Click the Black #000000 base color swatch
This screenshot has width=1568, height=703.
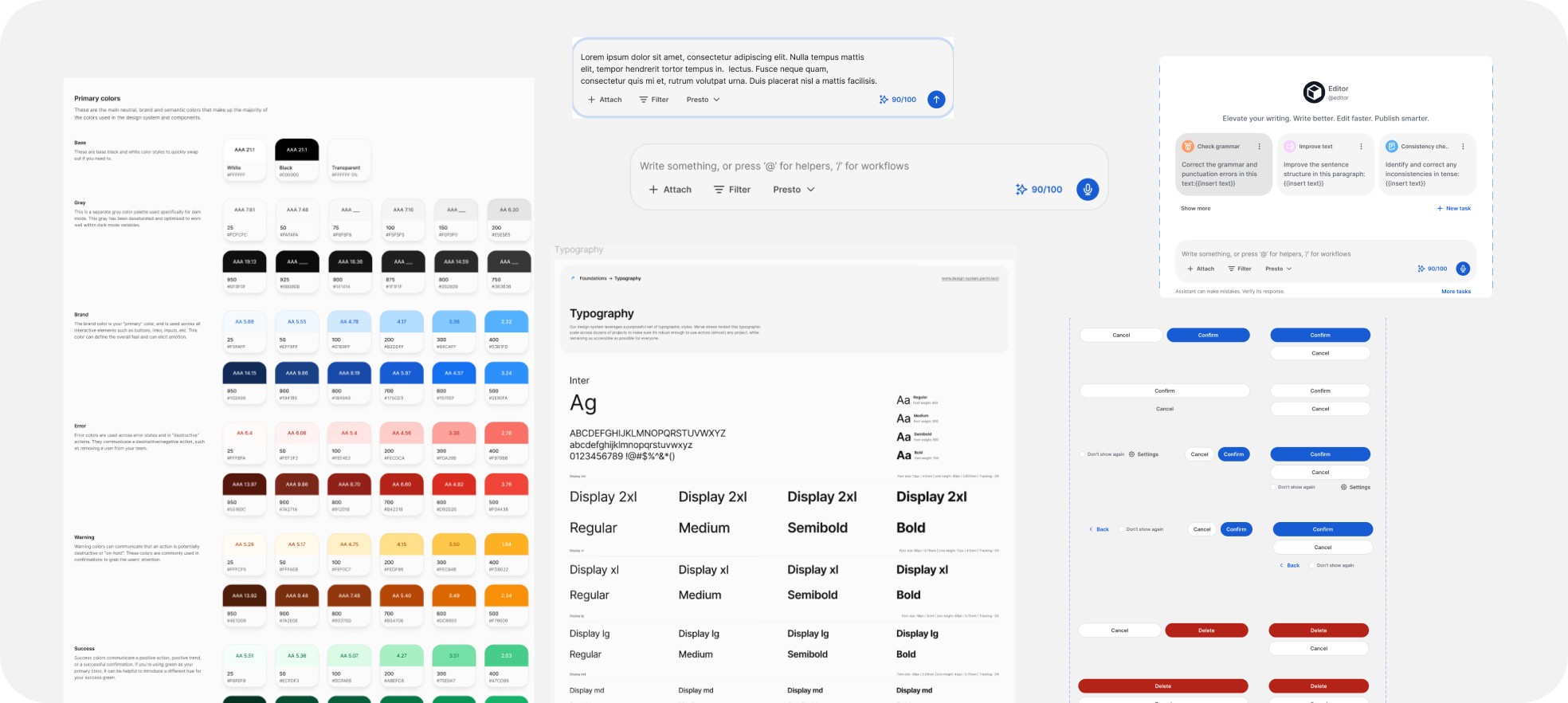pyautogui.click(x=297, y=159)
